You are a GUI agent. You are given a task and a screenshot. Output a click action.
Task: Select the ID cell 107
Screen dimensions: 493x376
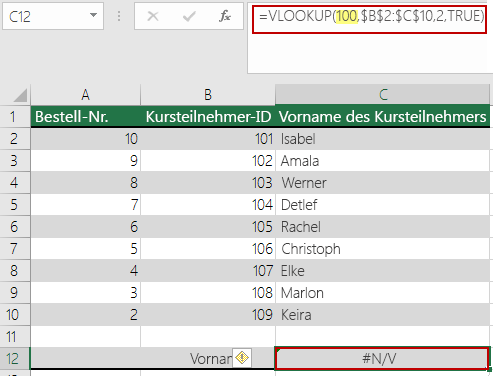[208, 271]
